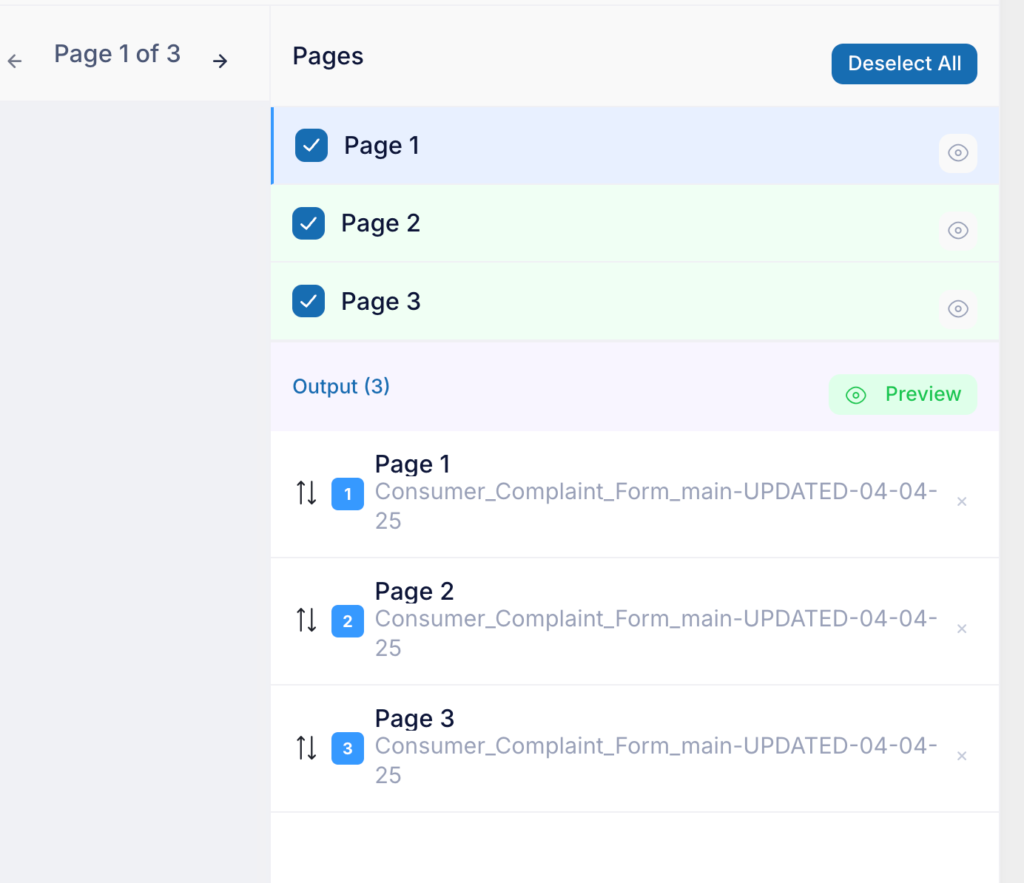
Task: Click output Page 3 title
Action: click(x=414, y=719)
